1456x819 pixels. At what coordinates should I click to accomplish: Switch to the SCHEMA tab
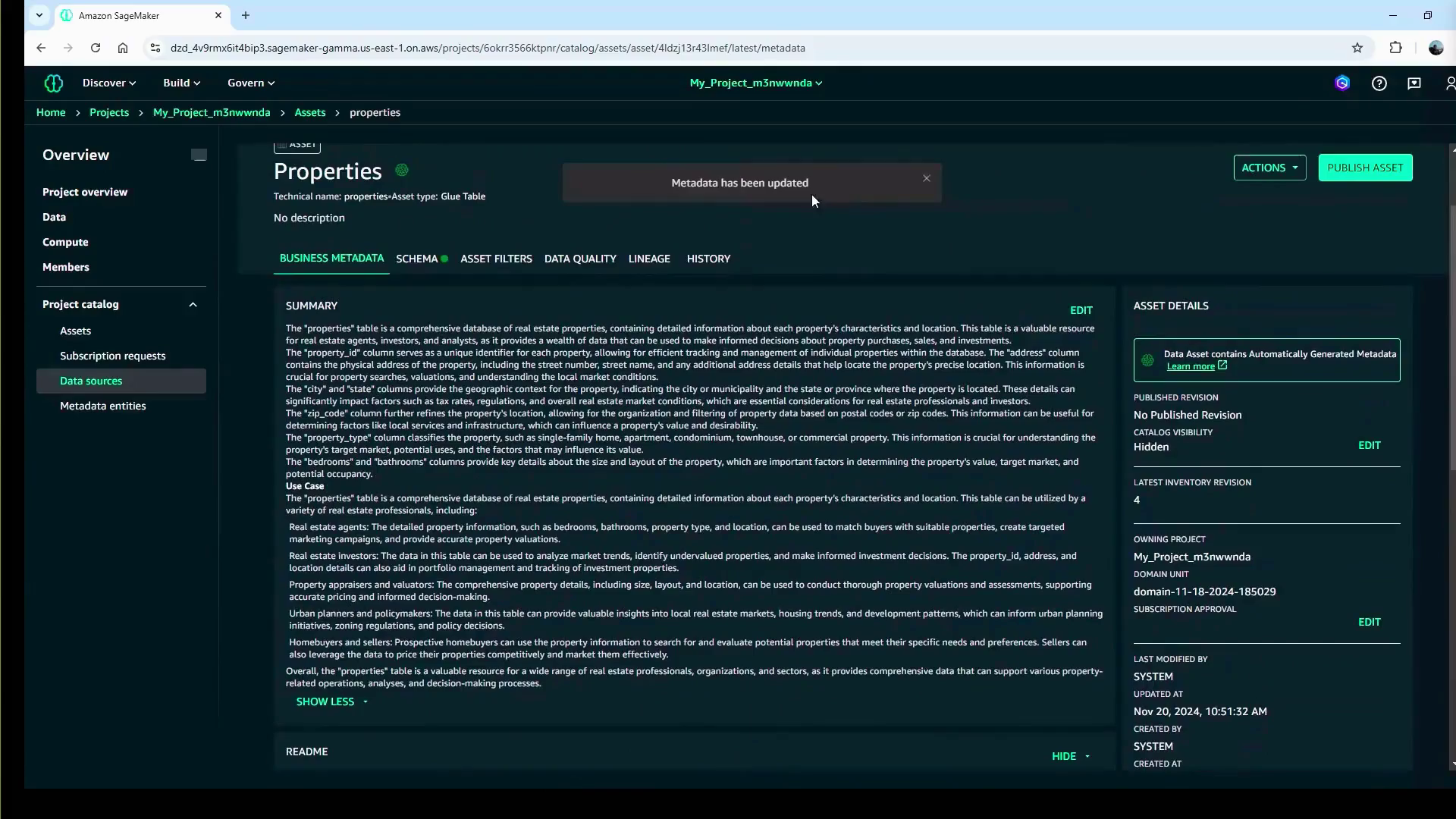pyautogui.click(x=422, y=259)
